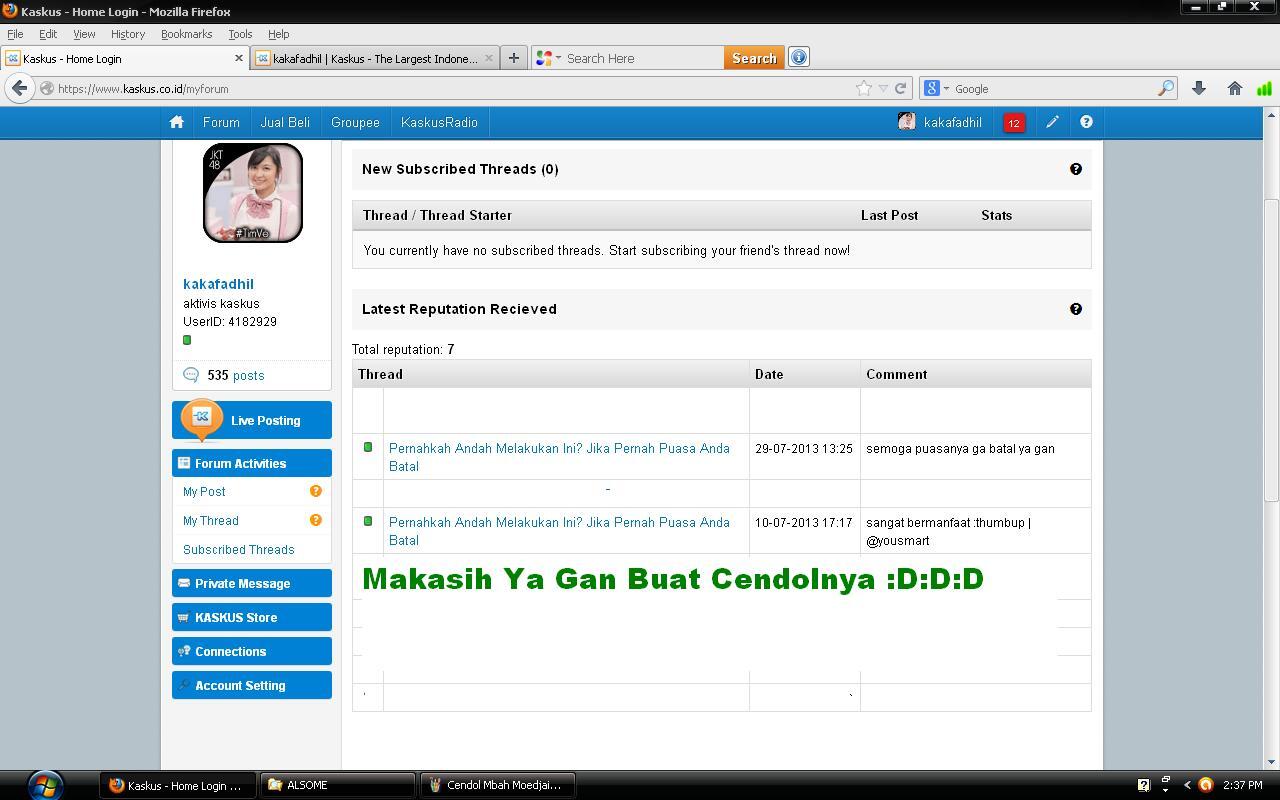Open the kakafadhil account menu in navbar

[x=940, y=122]
